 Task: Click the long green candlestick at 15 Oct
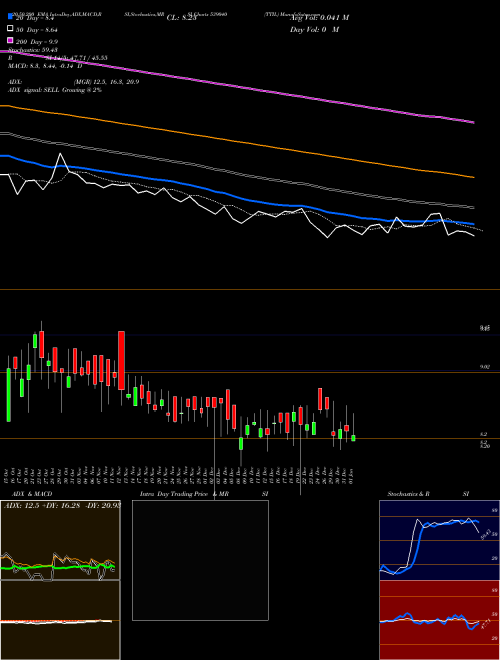[x=8, y=394]
